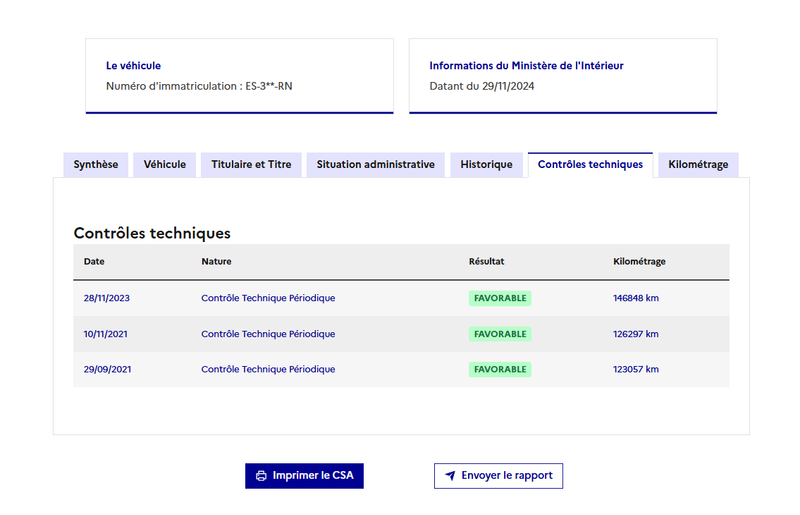Click the Envoyer le rapport button
This screenshot has height=515, width=800.
498,476
